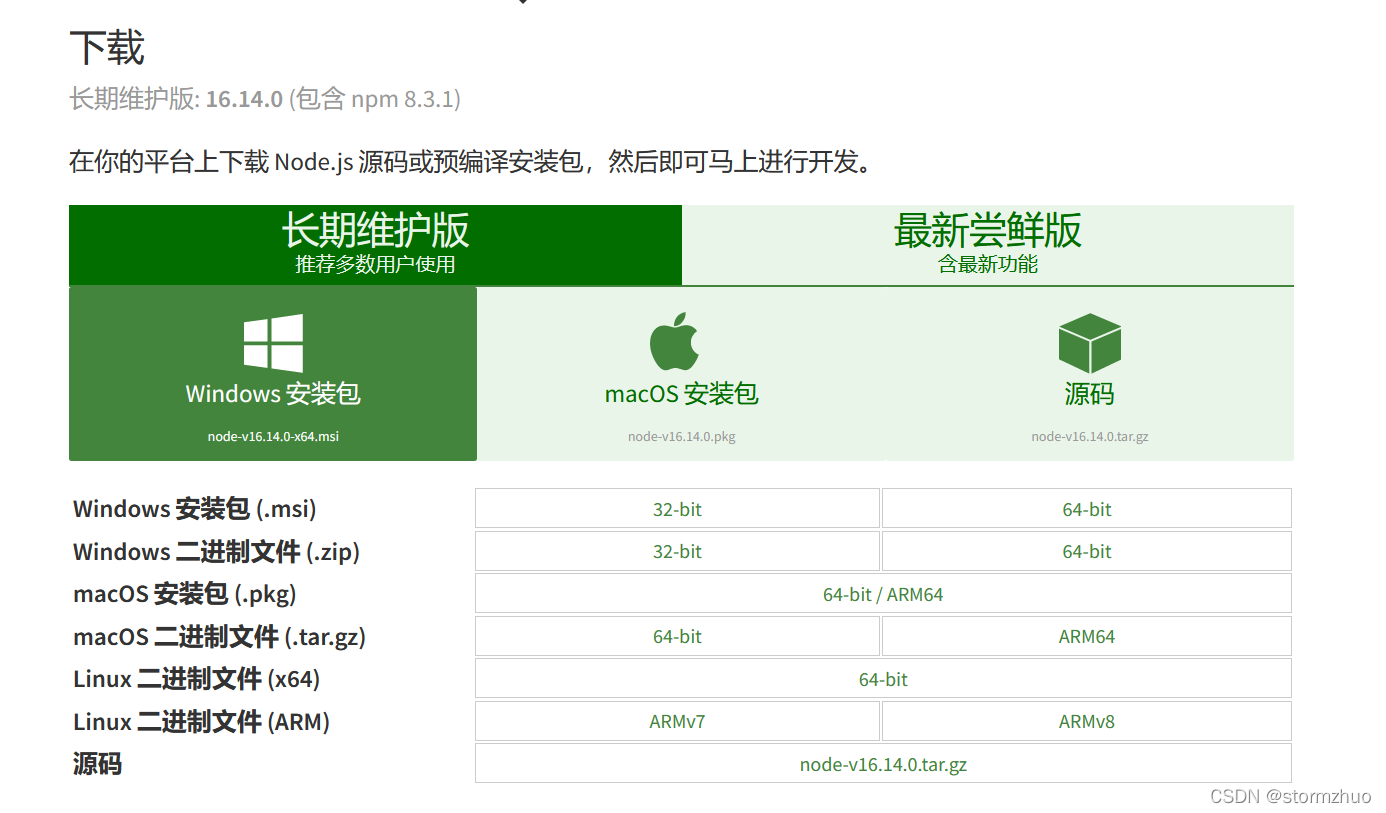Open 32-bit link for Windows 安装包 (.msi)
The width and height of the screenshot is (1386, 813).
(x=677, y=509)
